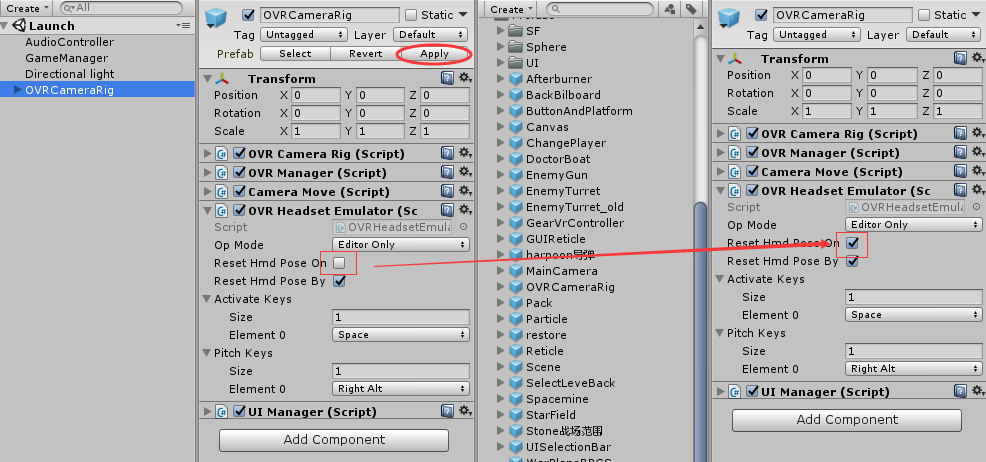
Task: Click the hierarchy search field
Action: click(x=121, y=8)
